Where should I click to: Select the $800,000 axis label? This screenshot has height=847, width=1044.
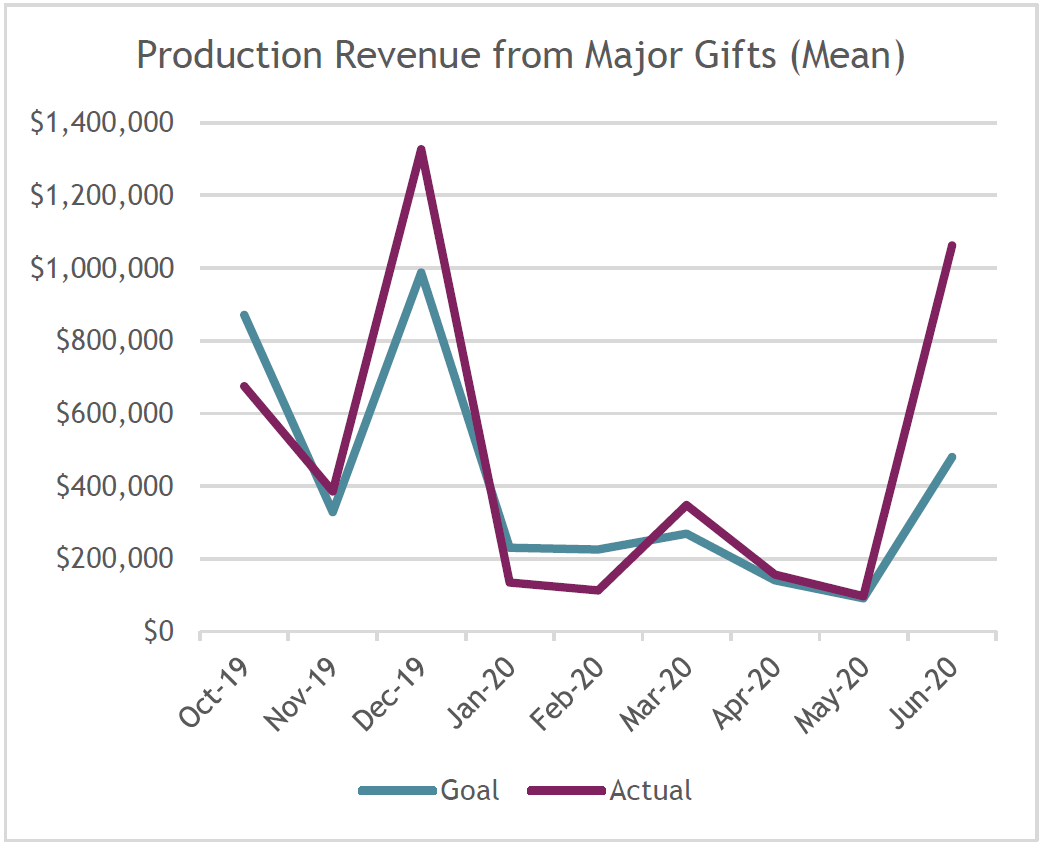(115, 340)
